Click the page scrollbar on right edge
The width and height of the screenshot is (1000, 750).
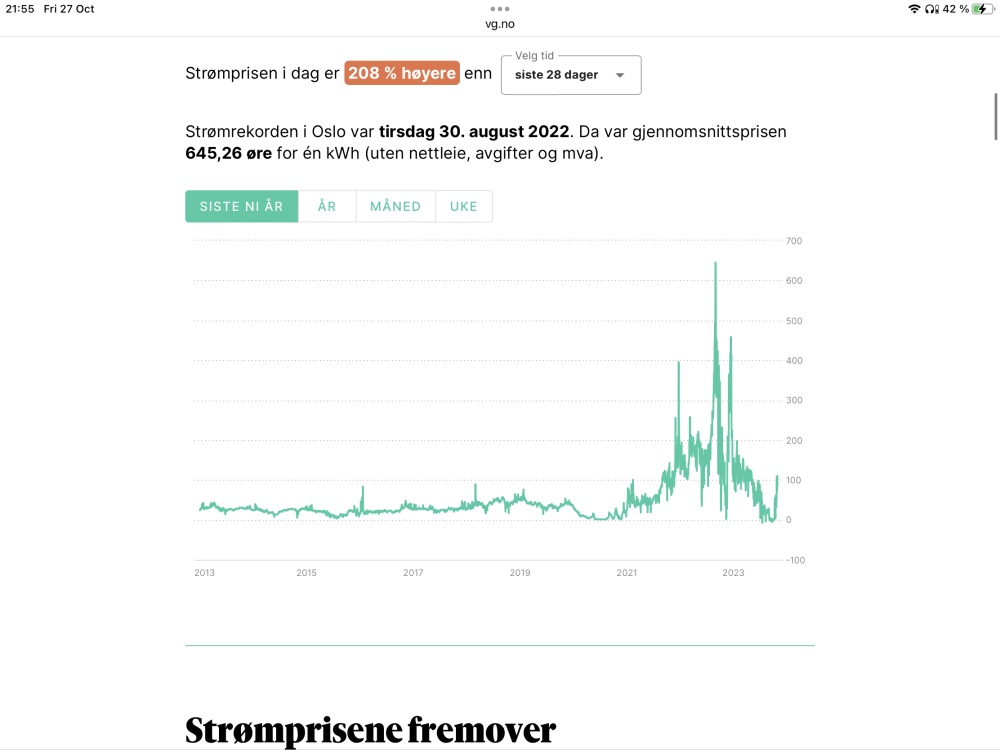click(x=996, y=116)
